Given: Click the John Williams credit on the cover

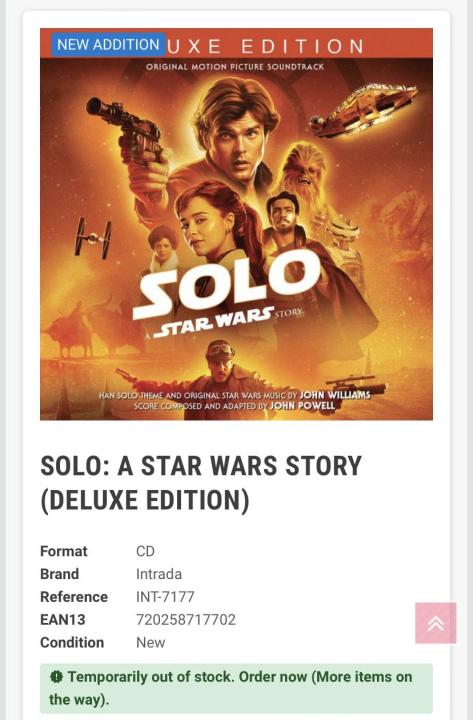Looking at the screenshot, I should coord(335,395).
